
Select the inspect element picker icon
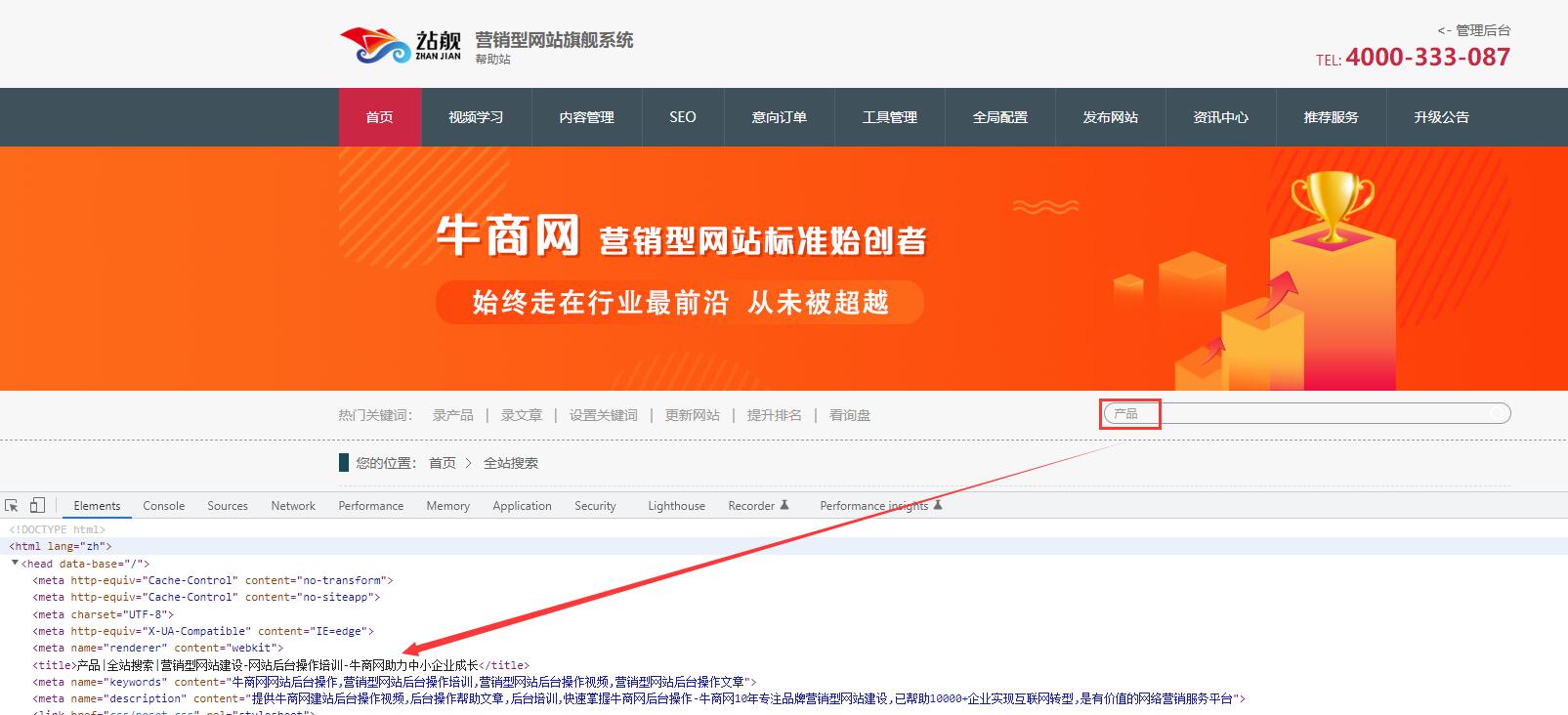pyautogui.click(x=12, y=505)
